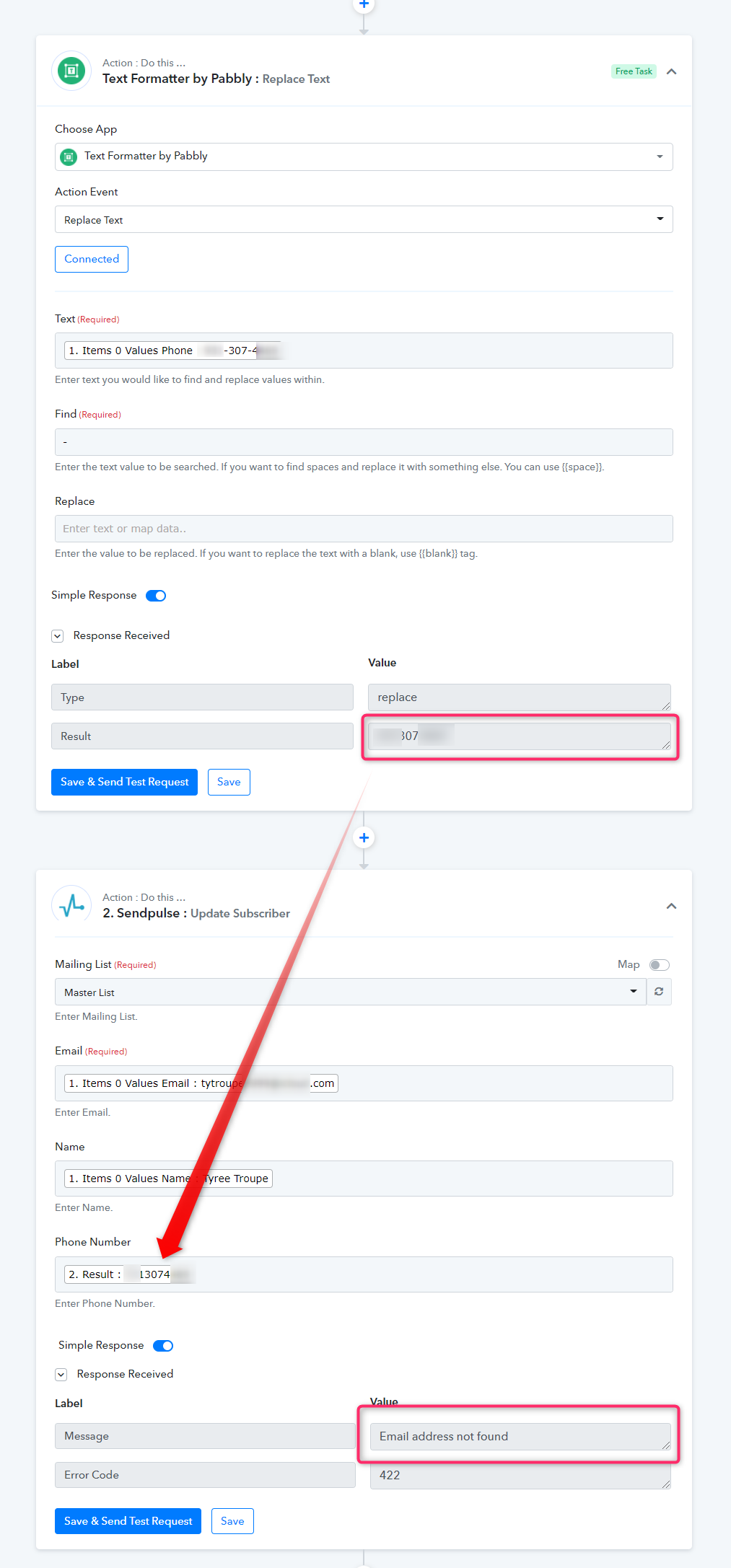
Task: Click the Free Task badge
Action: pyautogui.click(x=634, y=71)
